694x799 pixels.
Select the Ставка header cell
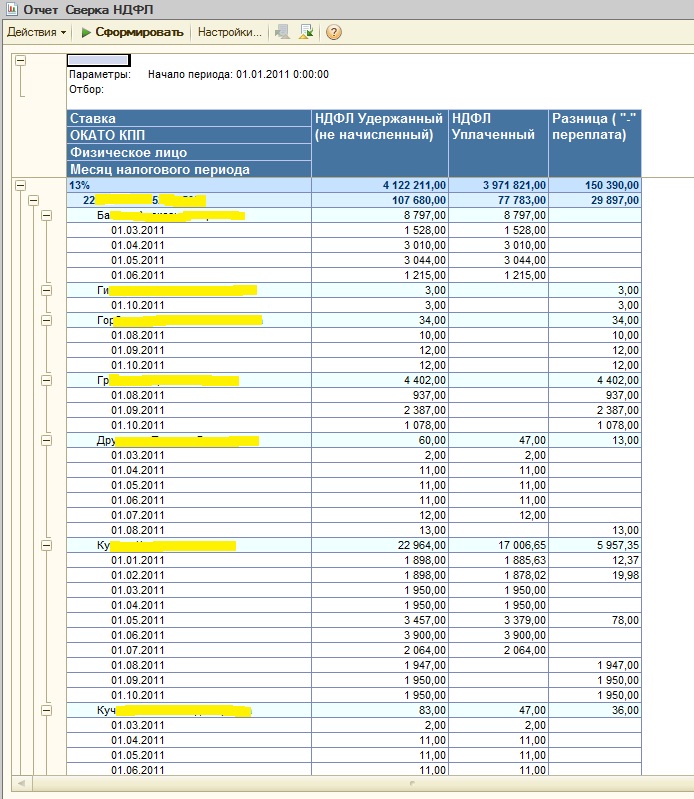point(189,118)
